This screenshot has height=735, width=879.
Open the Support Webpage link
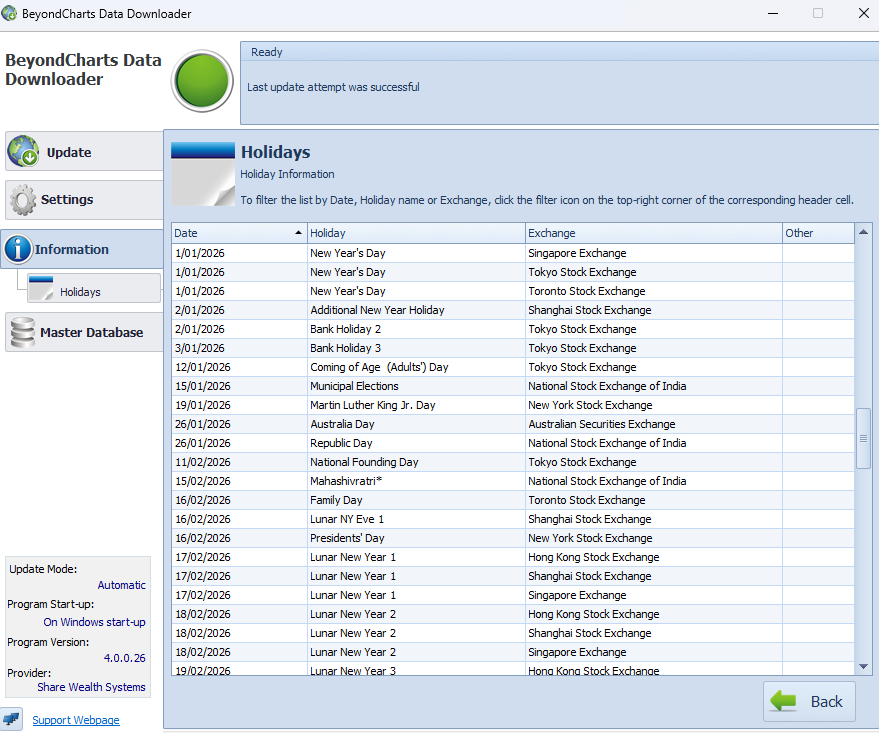(76, 720)
